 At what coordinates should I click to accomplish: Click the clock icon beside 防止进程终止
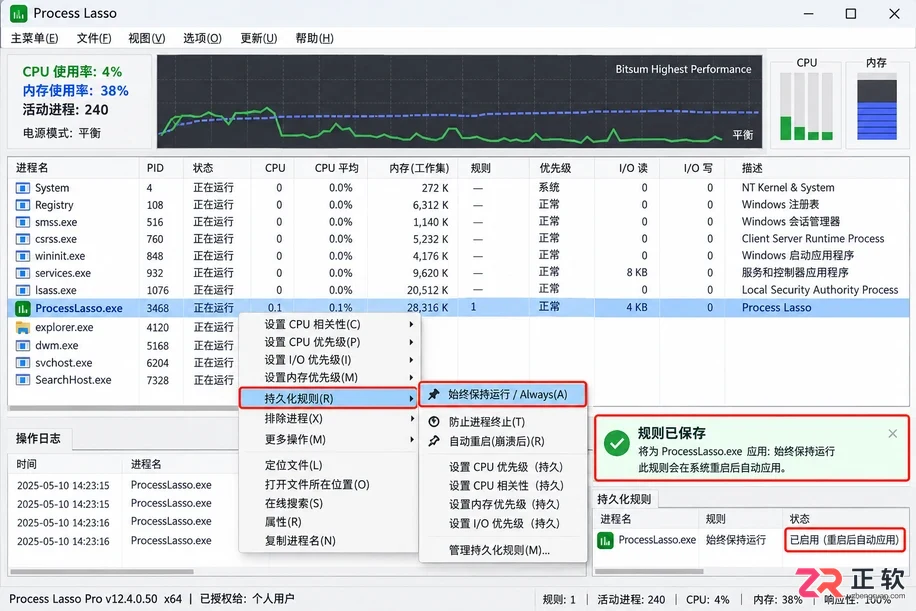point(434,422)
